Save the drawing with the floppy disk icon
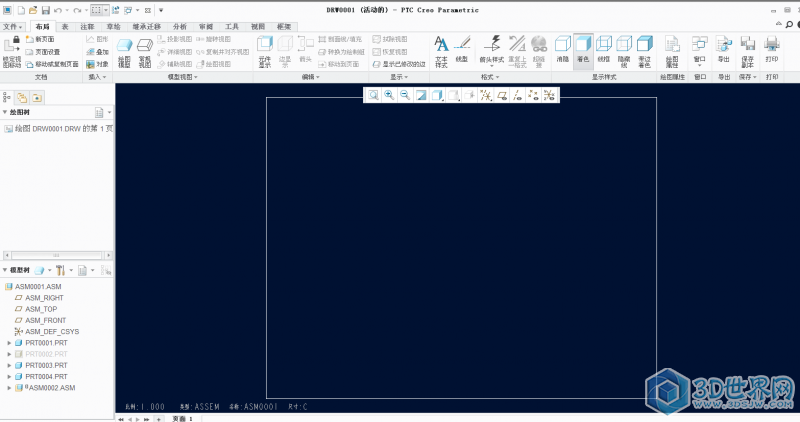The width and height of the screenshot is (800, 422). (x=45, y=10)
